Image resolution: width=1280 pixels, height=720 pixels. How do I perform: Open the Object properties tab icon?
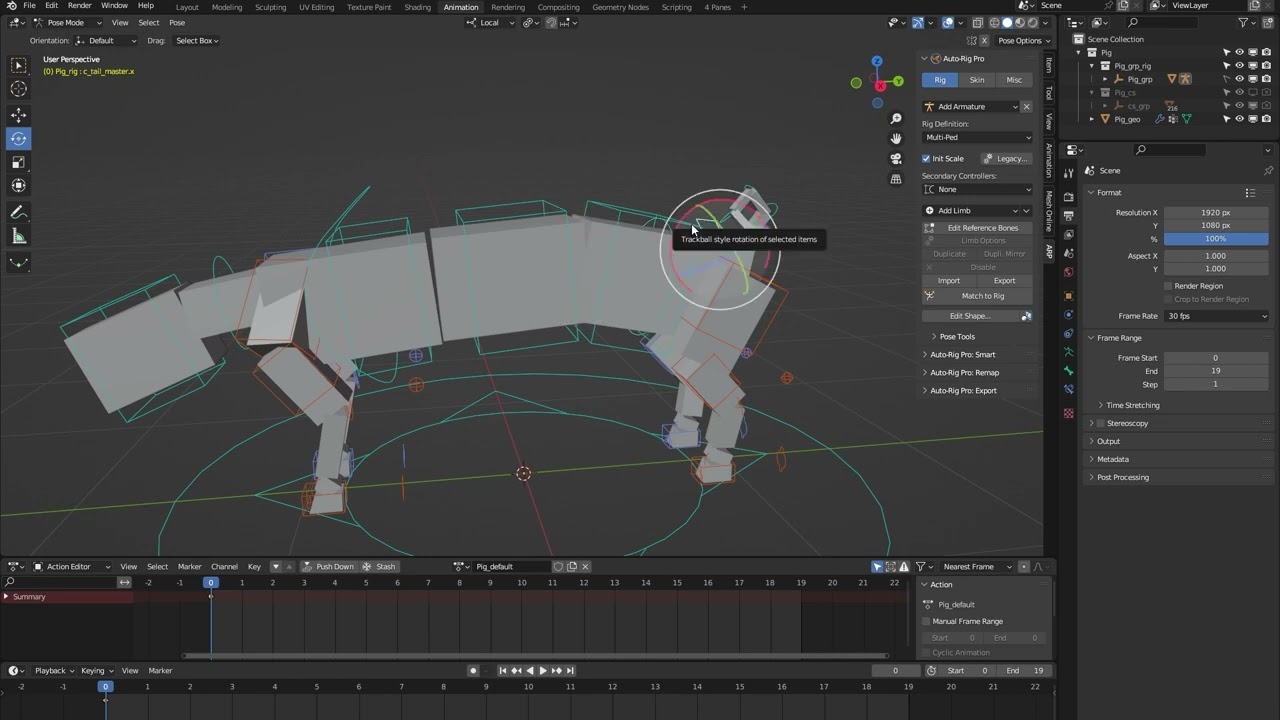(1069, 296)
